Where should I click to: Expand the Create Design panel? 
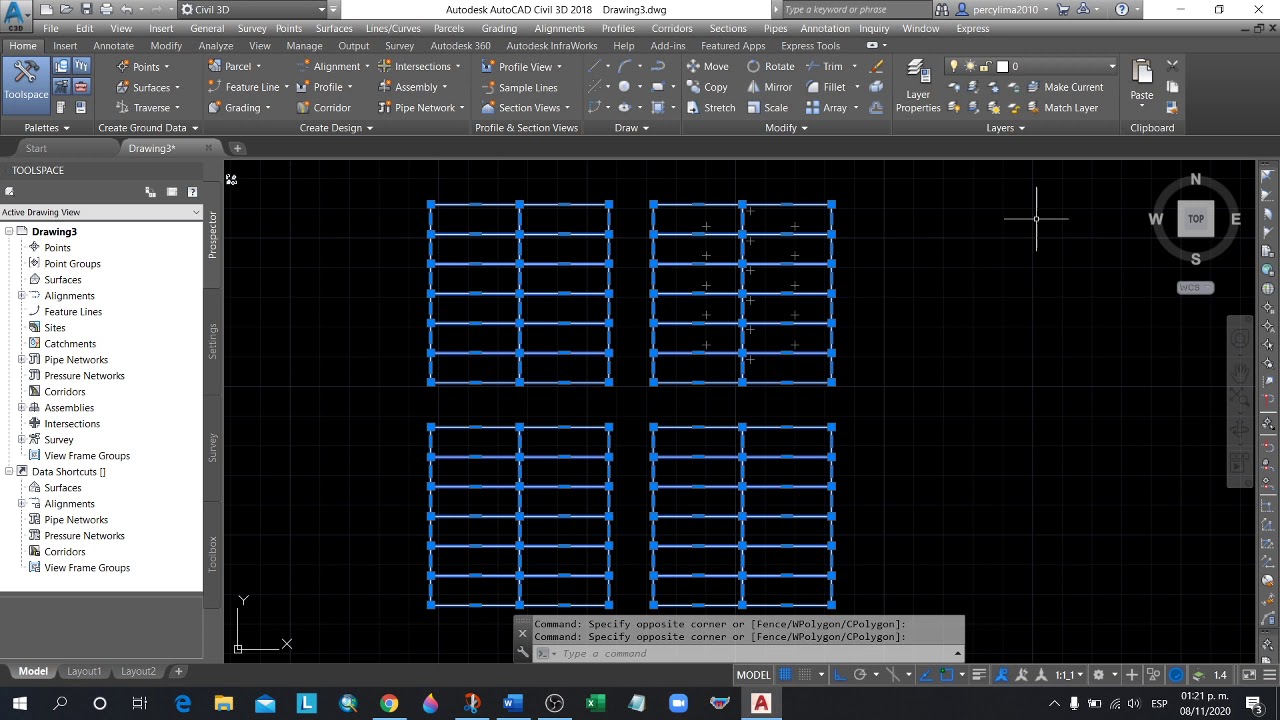(336, 128)
